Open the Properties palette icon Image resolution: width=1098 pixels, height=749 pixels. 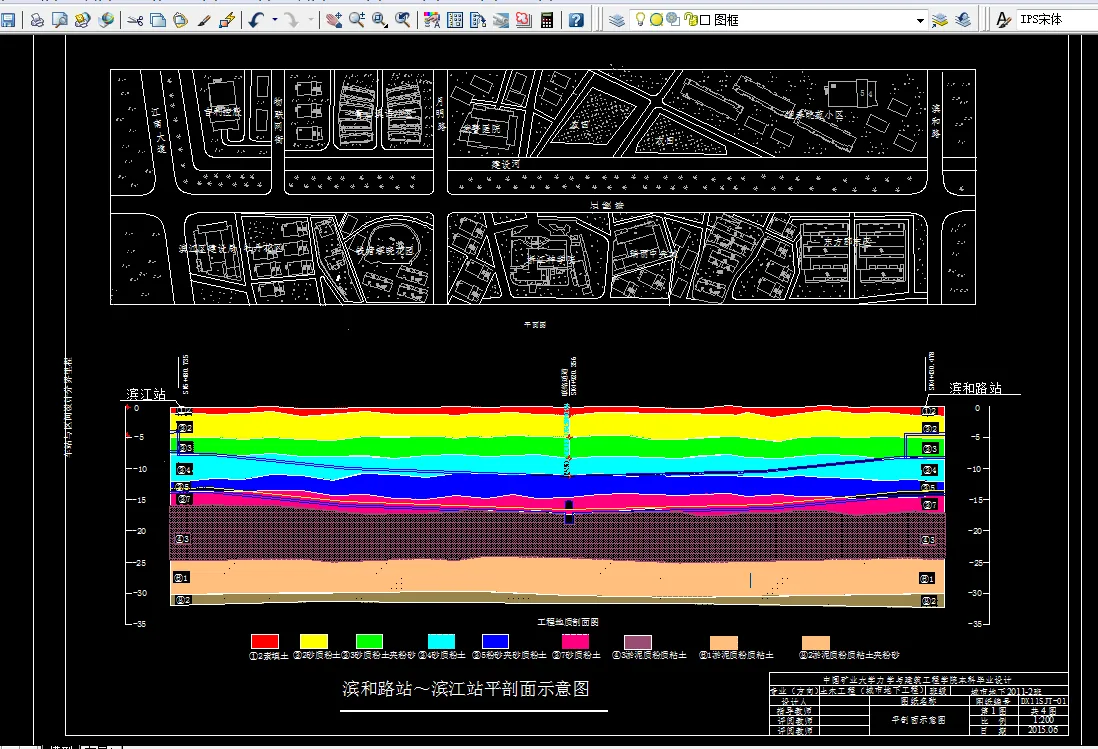(x=432, y=20)
